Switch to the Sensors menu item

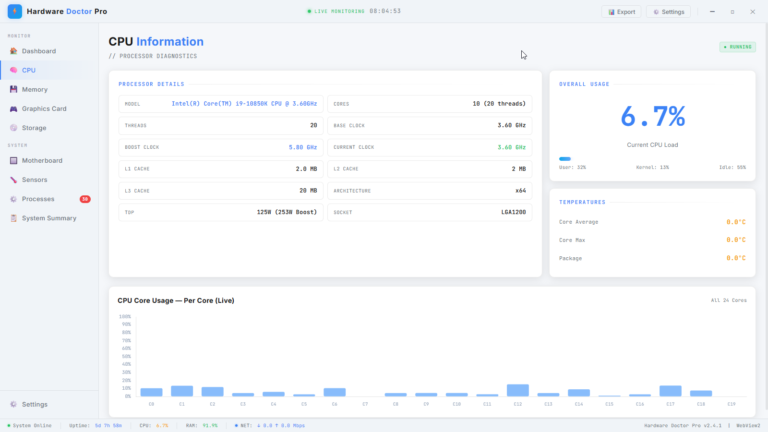[x=34, y=180]
